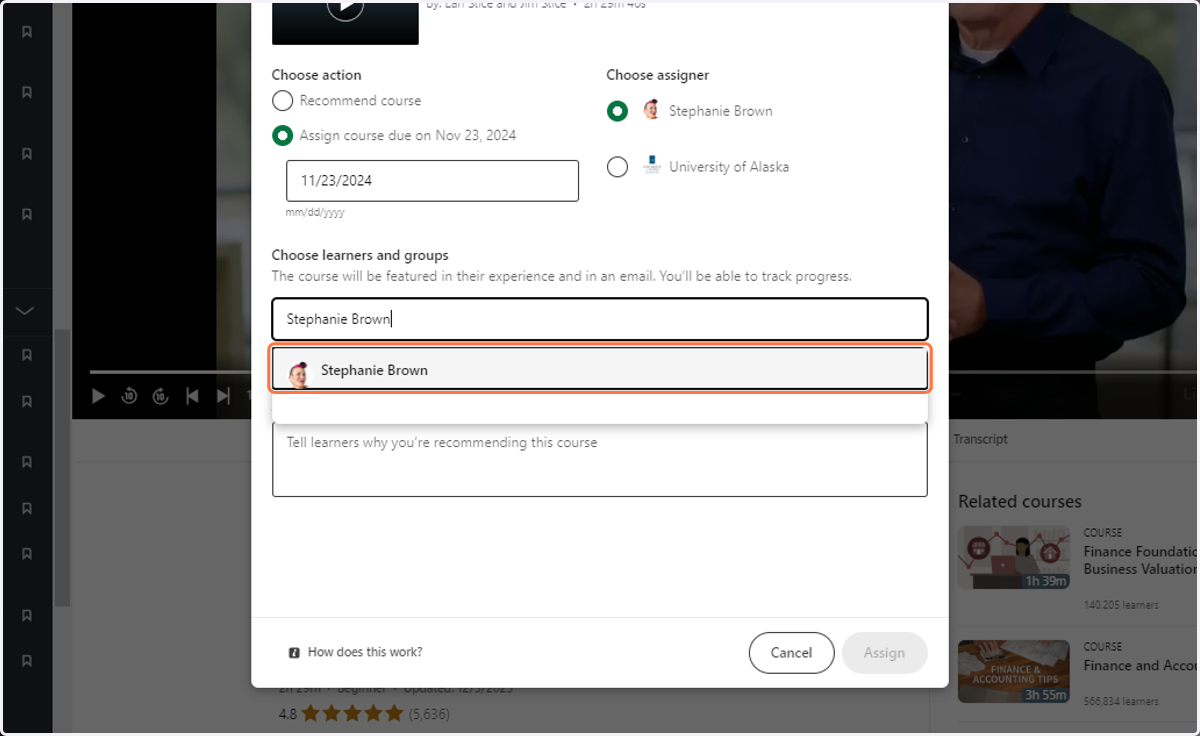Collapse sidebar section using chevron arrow

[x=26, y=311]
